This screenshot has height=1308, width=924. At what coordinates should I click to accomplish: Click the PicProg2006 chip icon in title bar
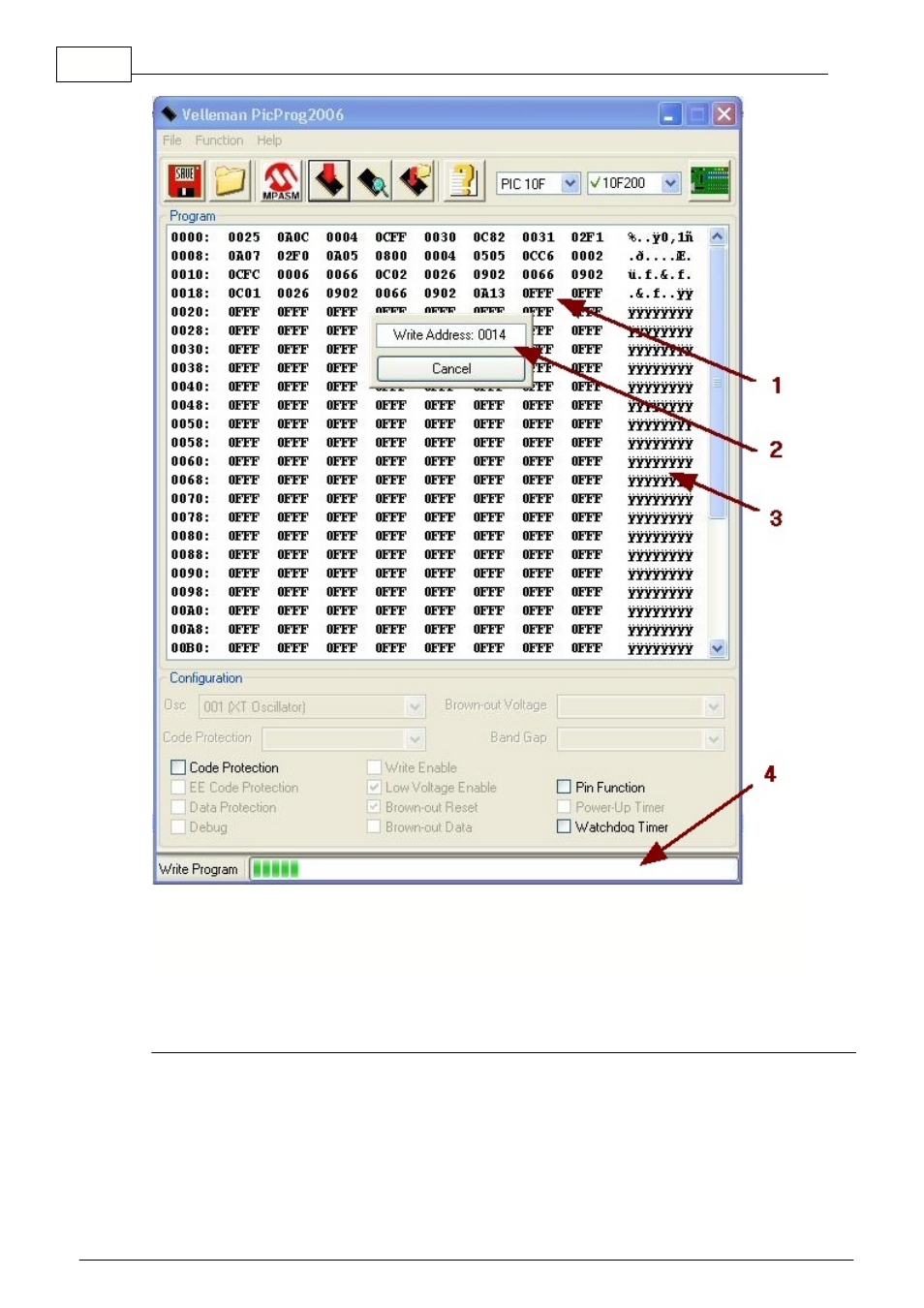pos(169,114)
